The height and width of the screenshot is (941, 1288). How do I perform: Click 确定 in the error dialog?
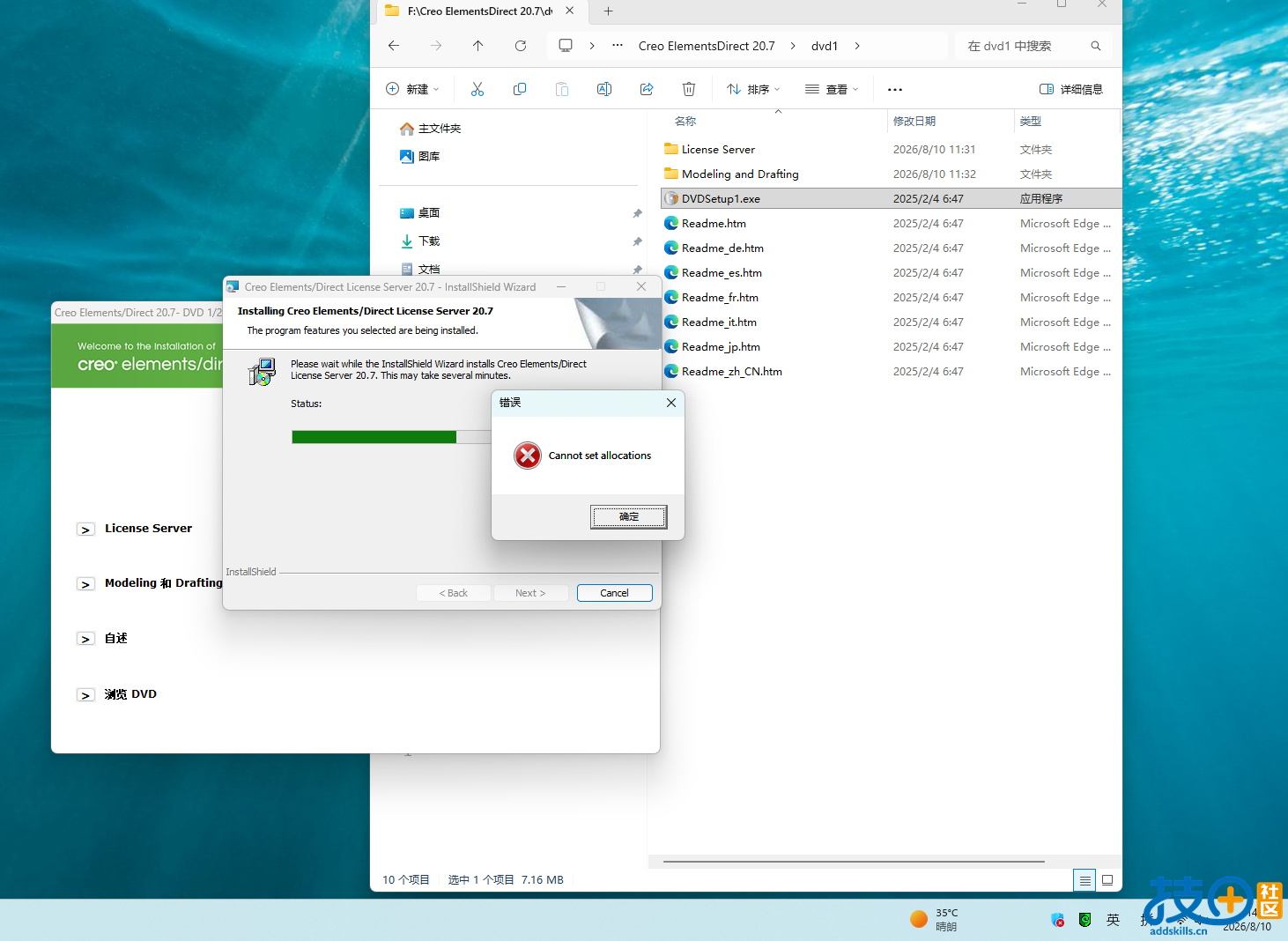629,517
